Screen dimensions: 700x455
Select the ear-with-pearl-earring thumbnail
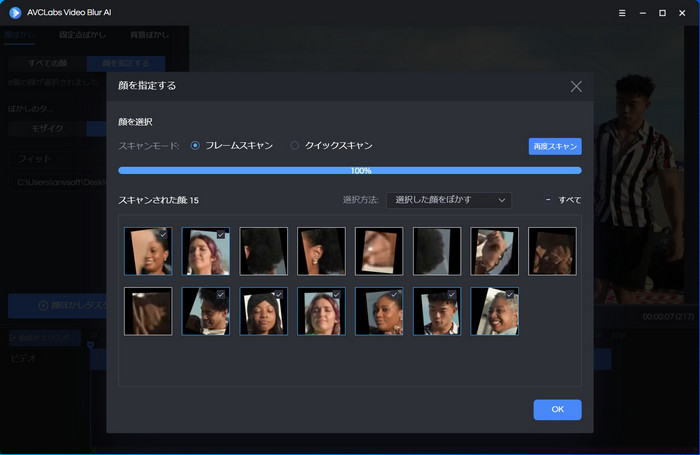click(x=321, y=251)
